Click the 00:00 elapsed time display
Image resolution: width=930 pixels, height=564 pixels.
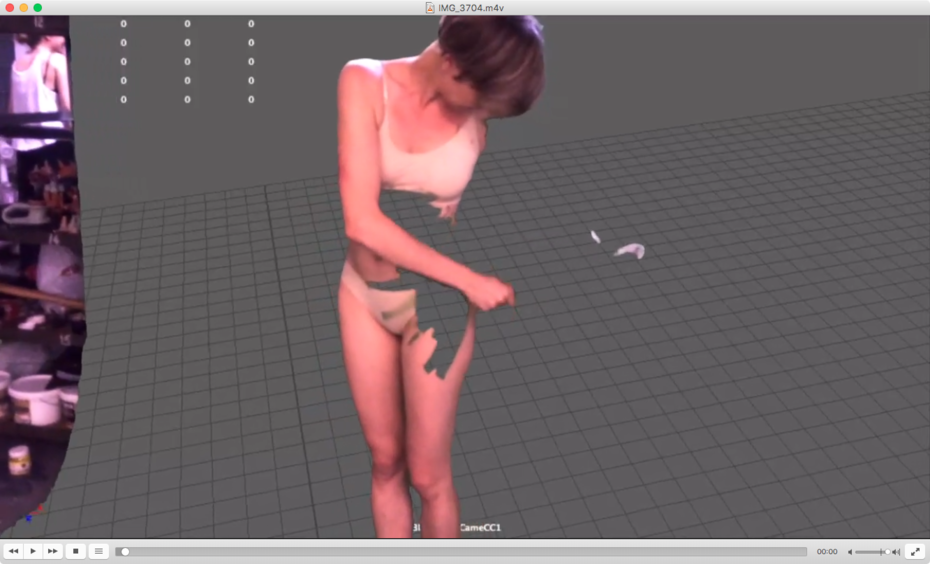827,552
